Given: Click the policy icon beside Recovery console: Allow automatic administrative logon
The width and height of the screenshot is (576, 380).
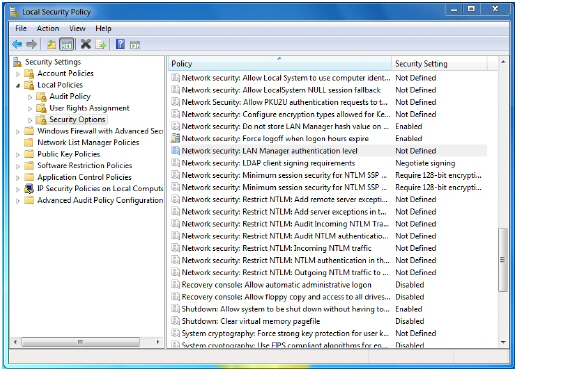Looking at the screenshot, I should tap(176, 284).
